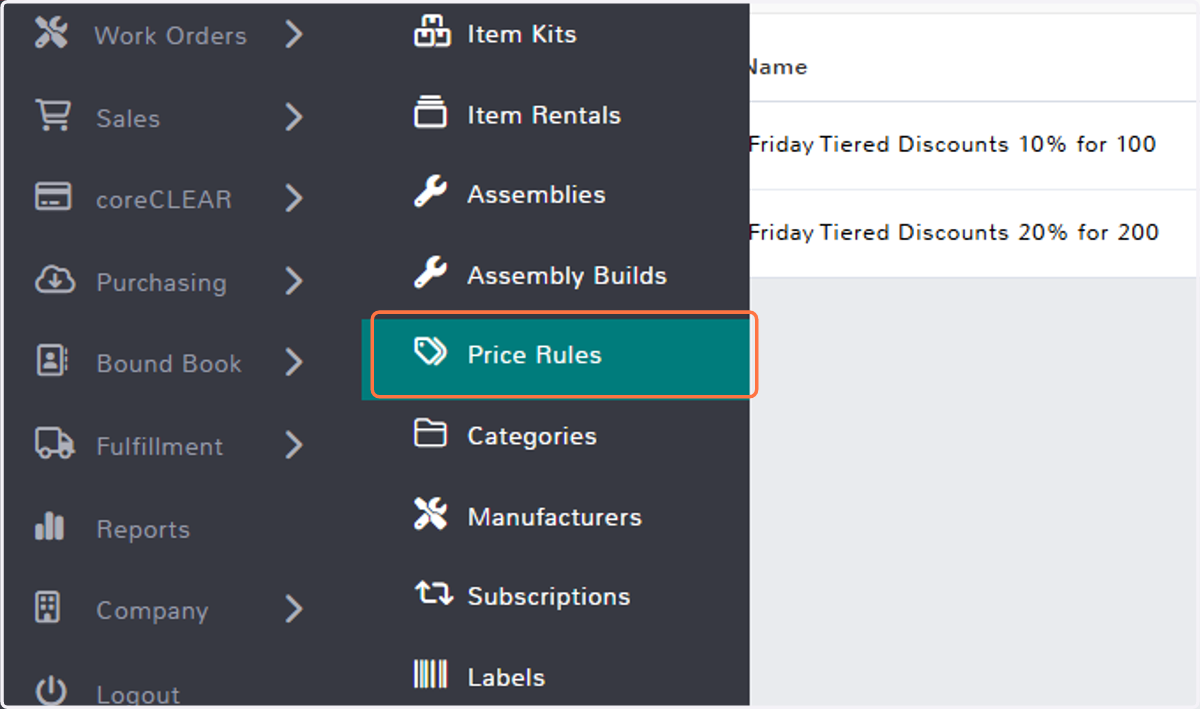The width and height of the screenshot is (1200, 709).
Task: Go to Subscriptions
Action: click(549, 597)
